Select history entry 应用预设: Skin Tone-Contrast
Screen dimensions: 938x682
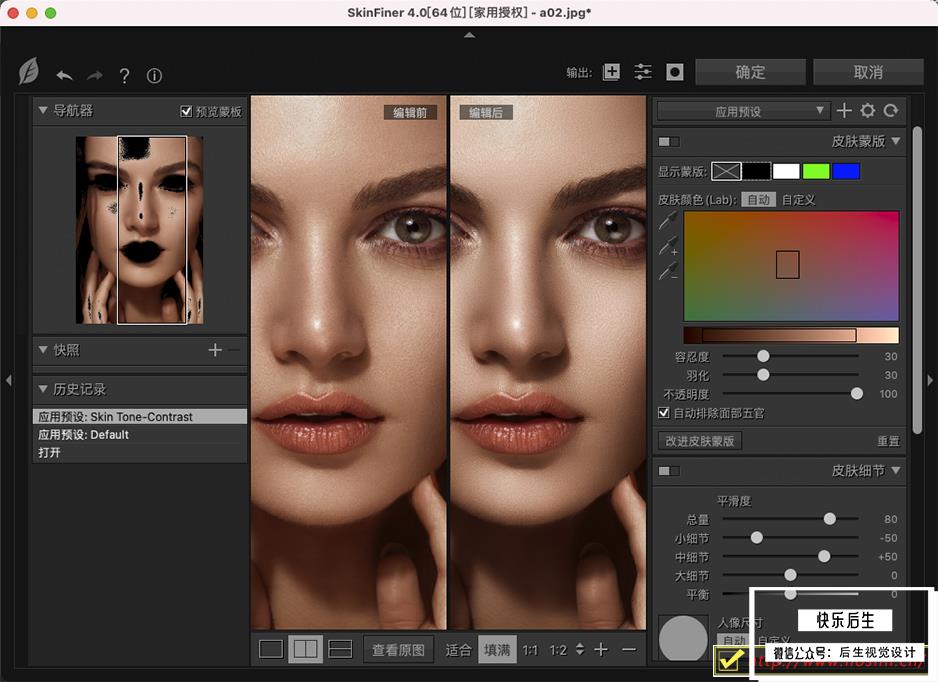pyautogui.click(x=140, y=416)
